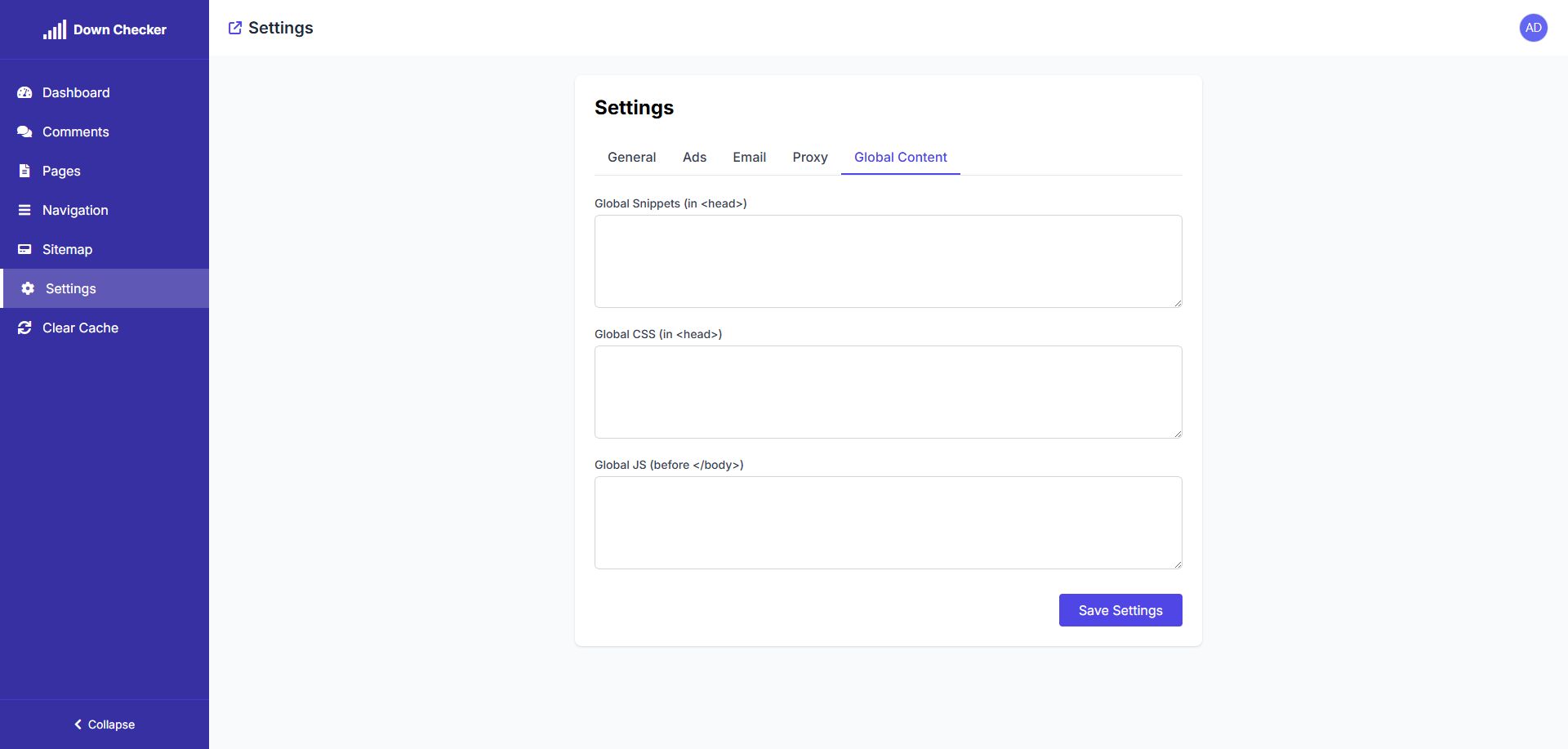Click the Navigation hamburger icon
Image resolution: width=1568 pixels, height=749 pixels.
(24, 210)
